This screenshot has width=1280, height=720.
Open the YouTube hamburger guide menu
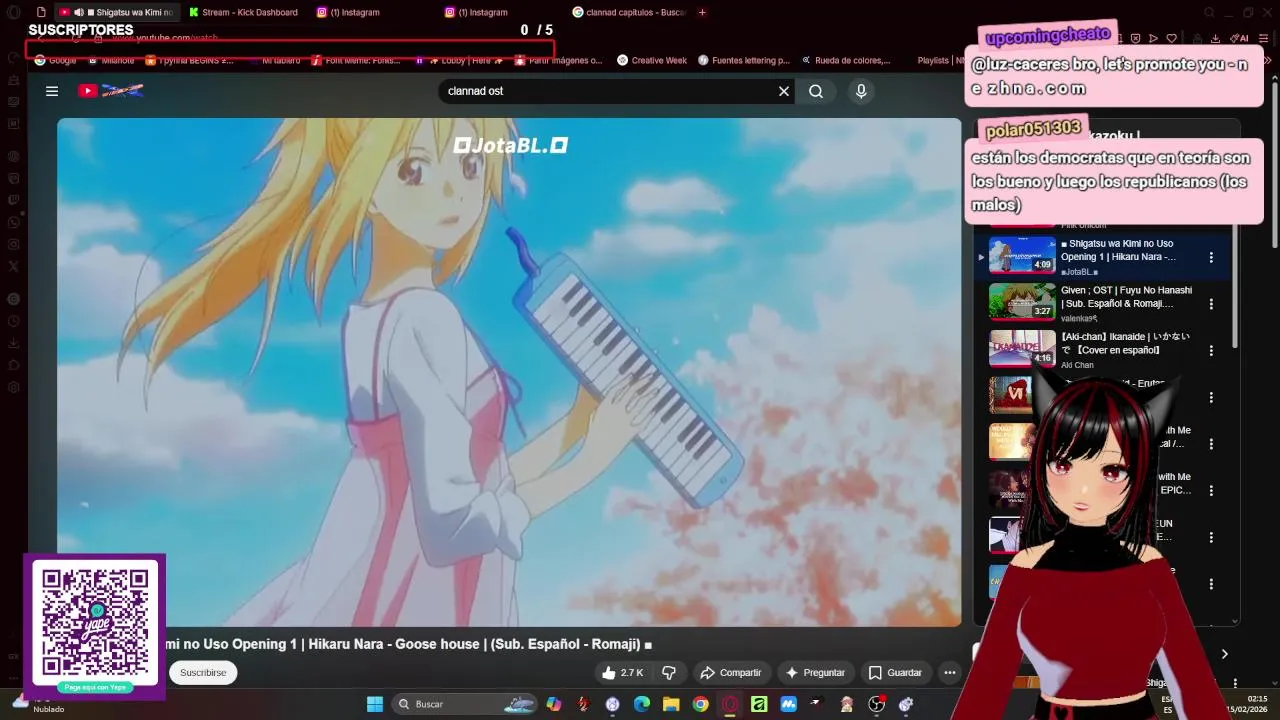52,91
